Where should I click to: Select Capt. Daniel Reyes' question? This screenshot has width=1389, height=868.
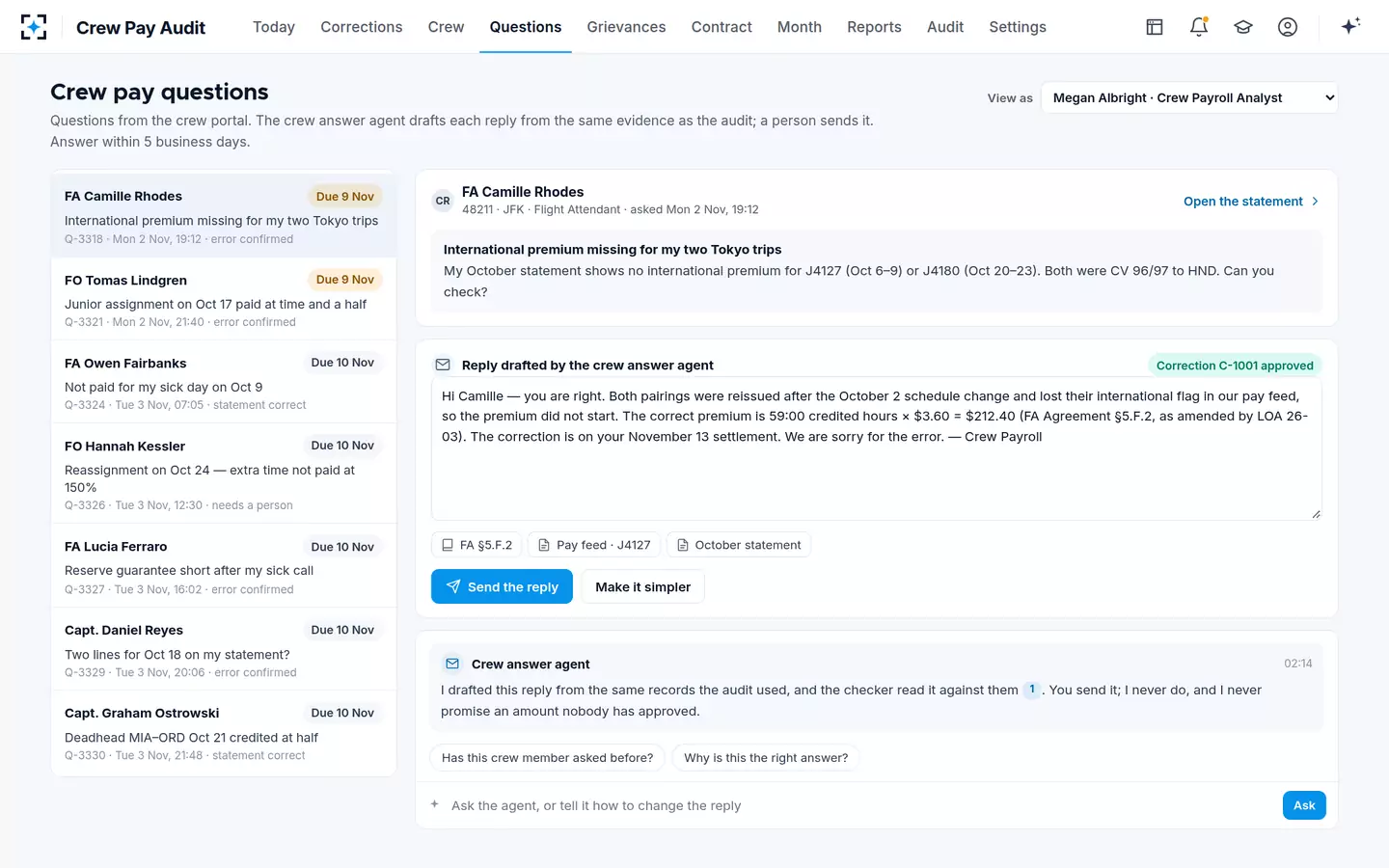click(x=224, y=649)
